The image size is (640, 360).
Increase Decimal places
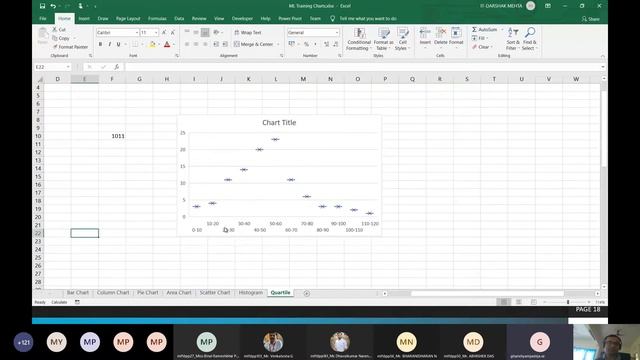(327, 44)
